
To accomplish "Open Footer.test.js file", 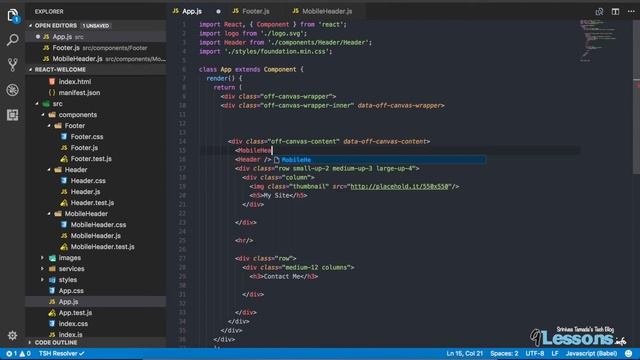I will (91, 159).
